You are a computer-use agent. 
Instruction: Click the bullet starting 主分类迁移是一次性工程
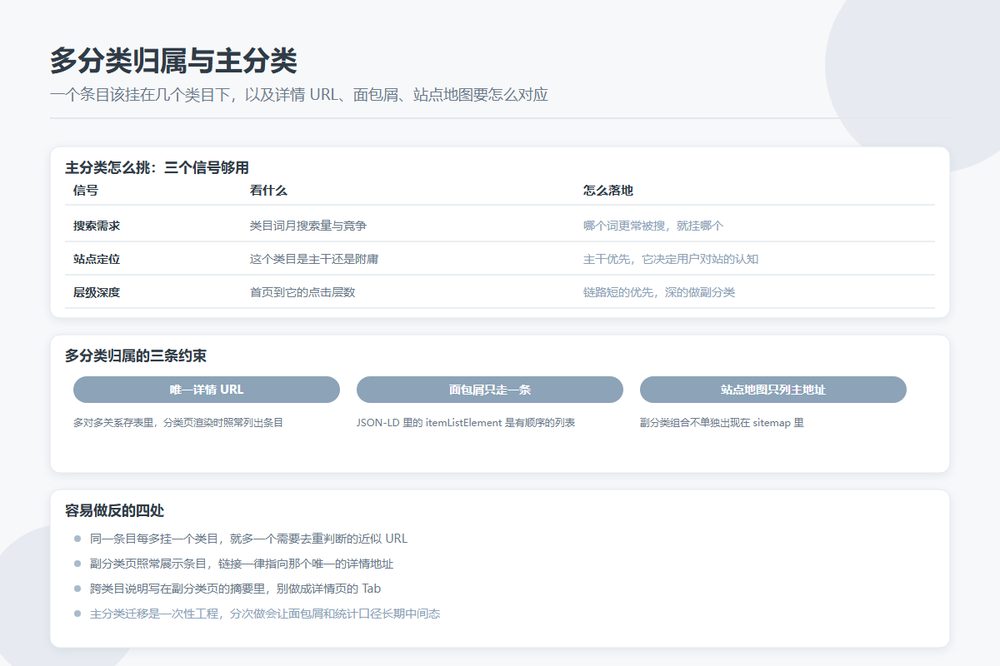tap(265, 614)
